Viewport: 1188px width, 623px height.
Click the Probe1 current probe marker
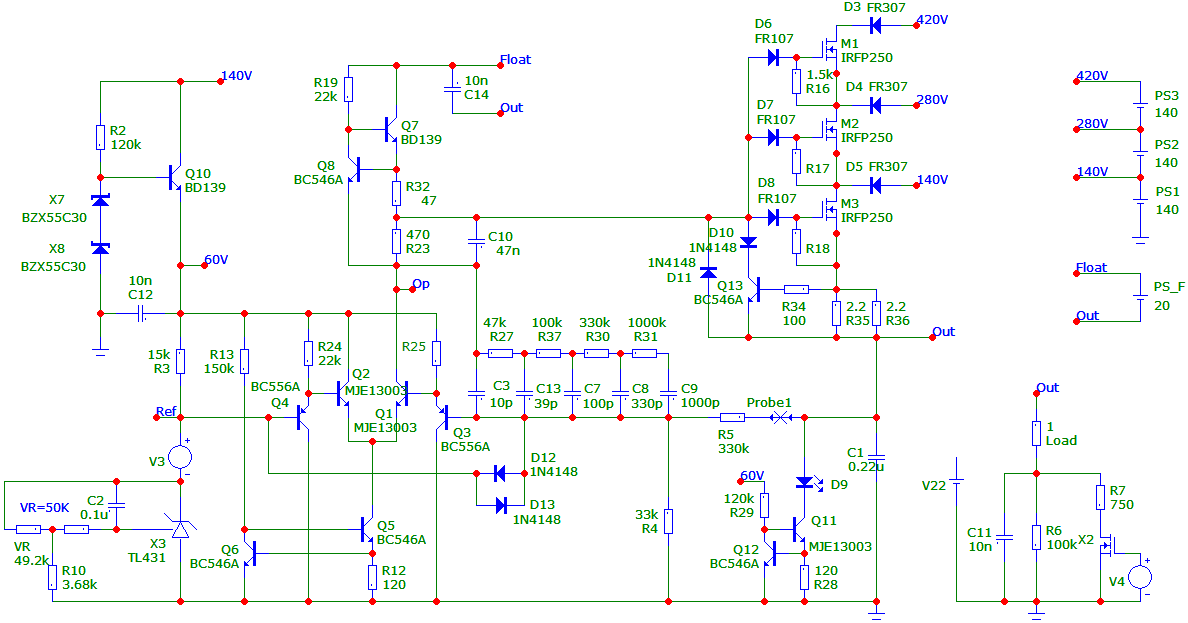click(780, 417)
